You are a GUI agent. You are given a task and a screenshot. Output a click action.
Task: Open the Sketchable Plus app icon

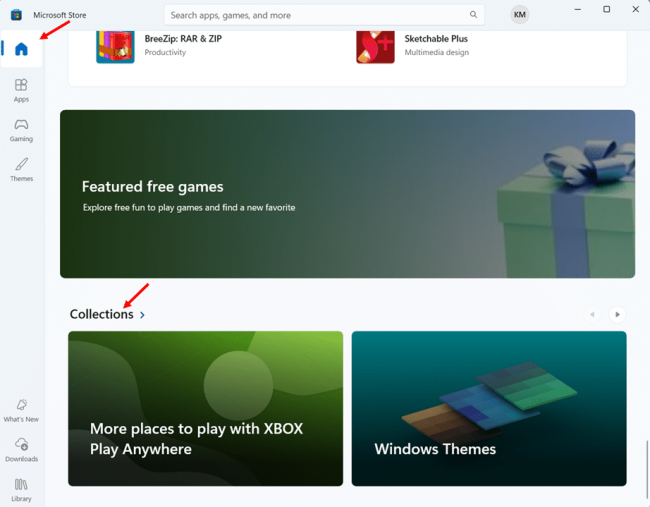375,46
